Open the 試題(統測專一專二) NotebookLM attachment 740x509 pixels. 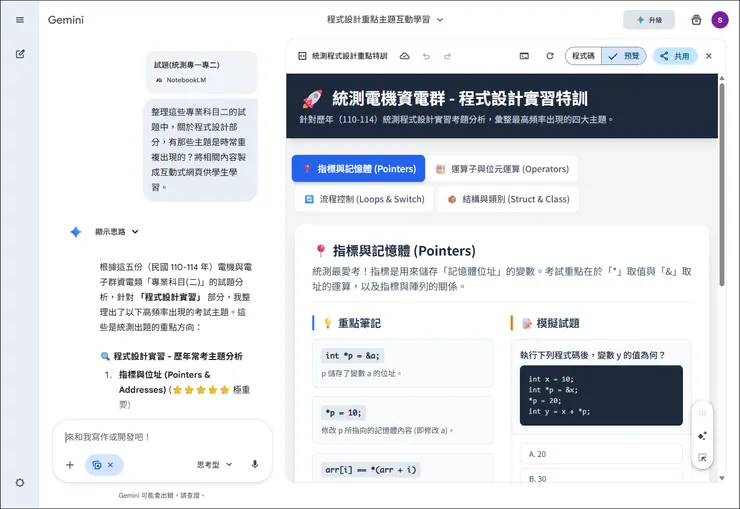point(202,72)
